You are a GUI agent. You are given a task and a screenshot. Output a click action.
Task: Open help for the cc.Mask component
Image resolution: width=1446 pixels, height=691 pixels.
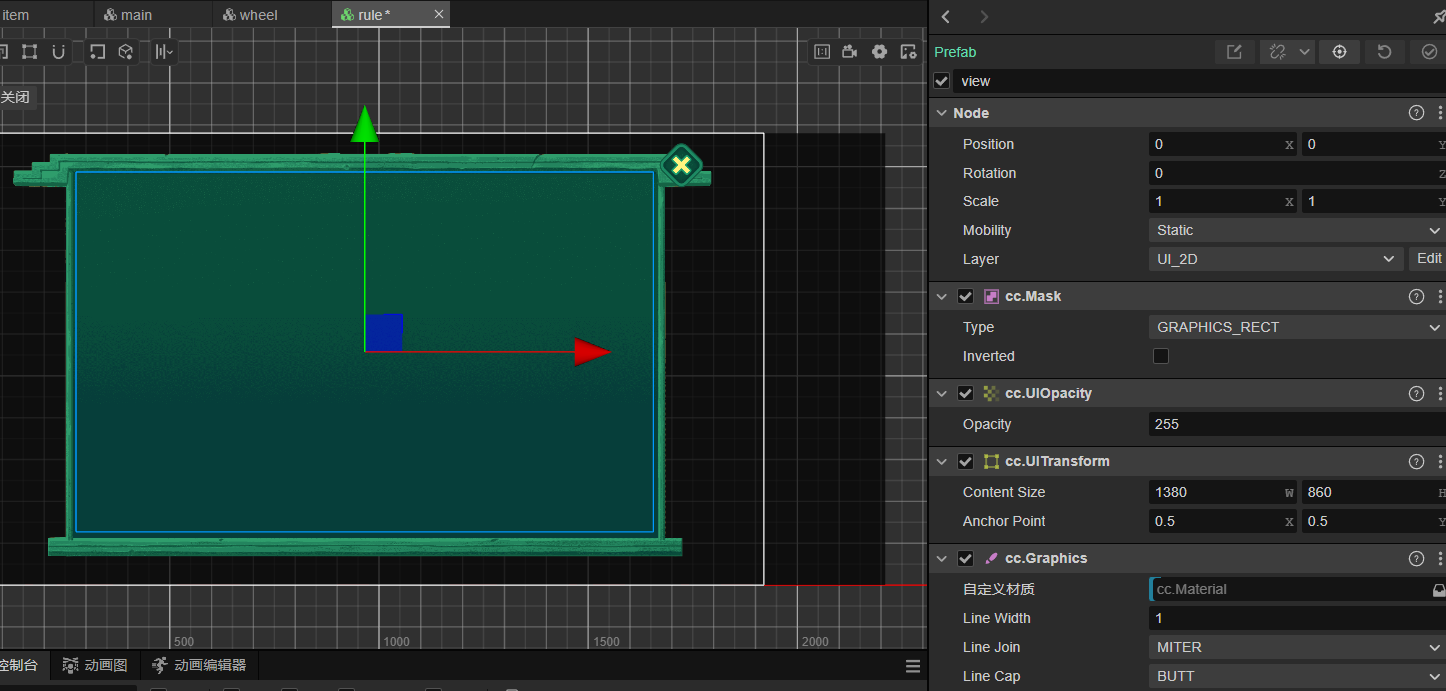click(1416, 296)
